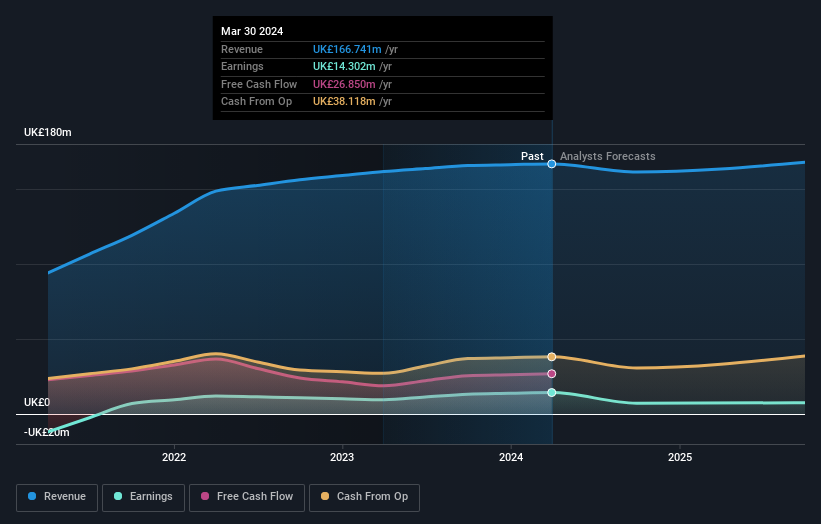Click the Cash From Op orange data point marker
The height and width of the screenshot is (524, 821).
pos(551,356)
